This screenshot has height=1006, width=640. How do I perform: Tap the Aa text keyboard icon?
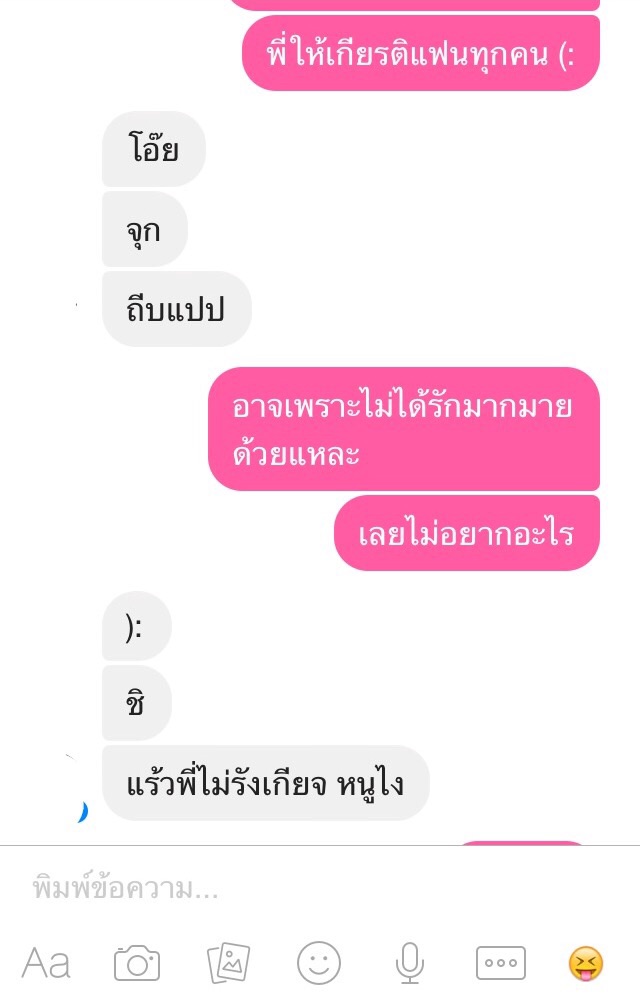pos(46,962)
